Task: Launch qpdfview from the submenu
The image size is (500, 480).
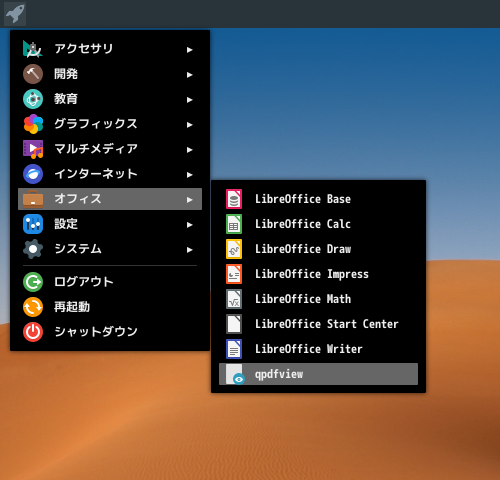Action: click(318, 374)
